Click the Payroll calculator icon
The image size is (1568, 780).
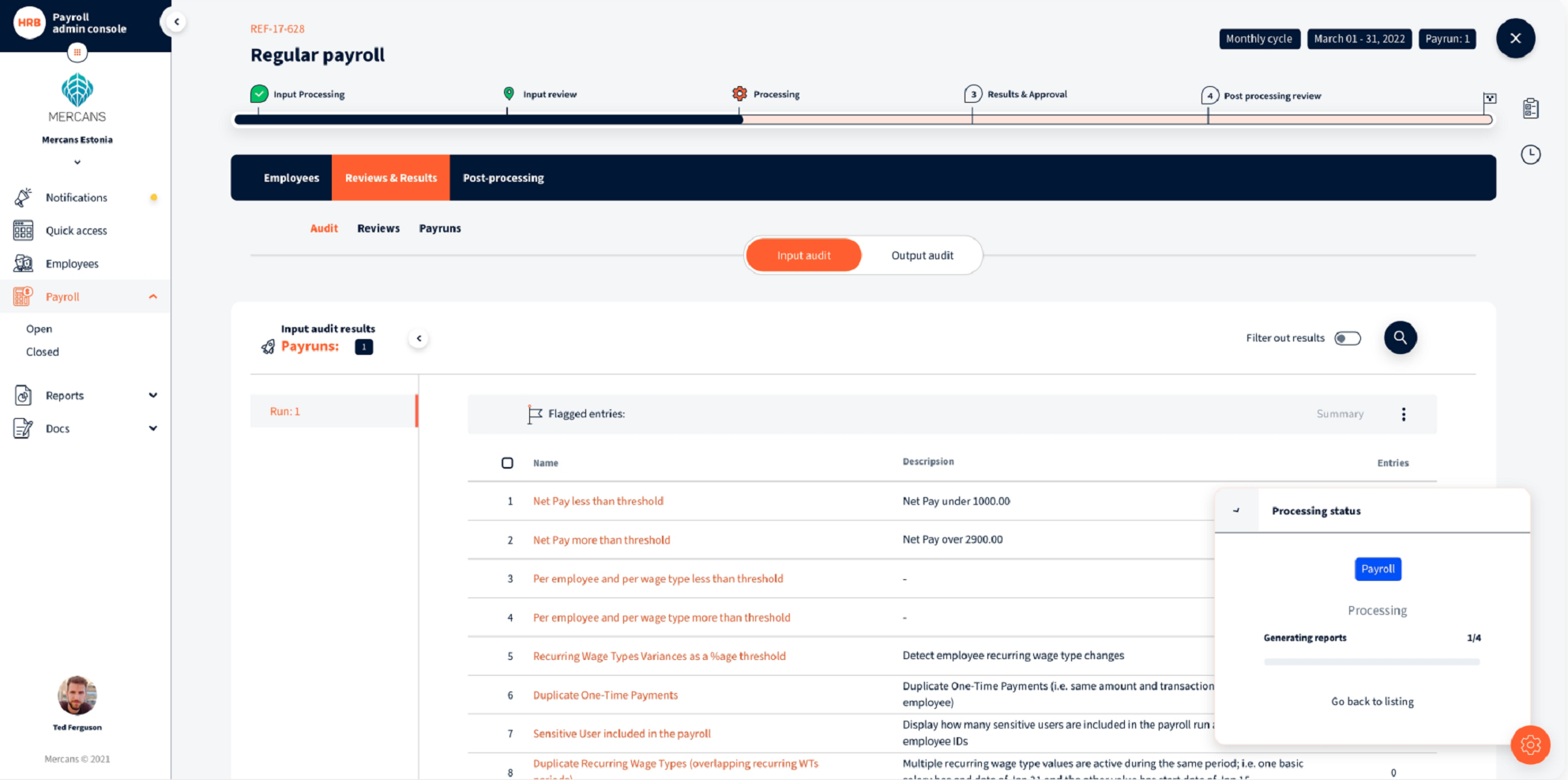point(22,296)
